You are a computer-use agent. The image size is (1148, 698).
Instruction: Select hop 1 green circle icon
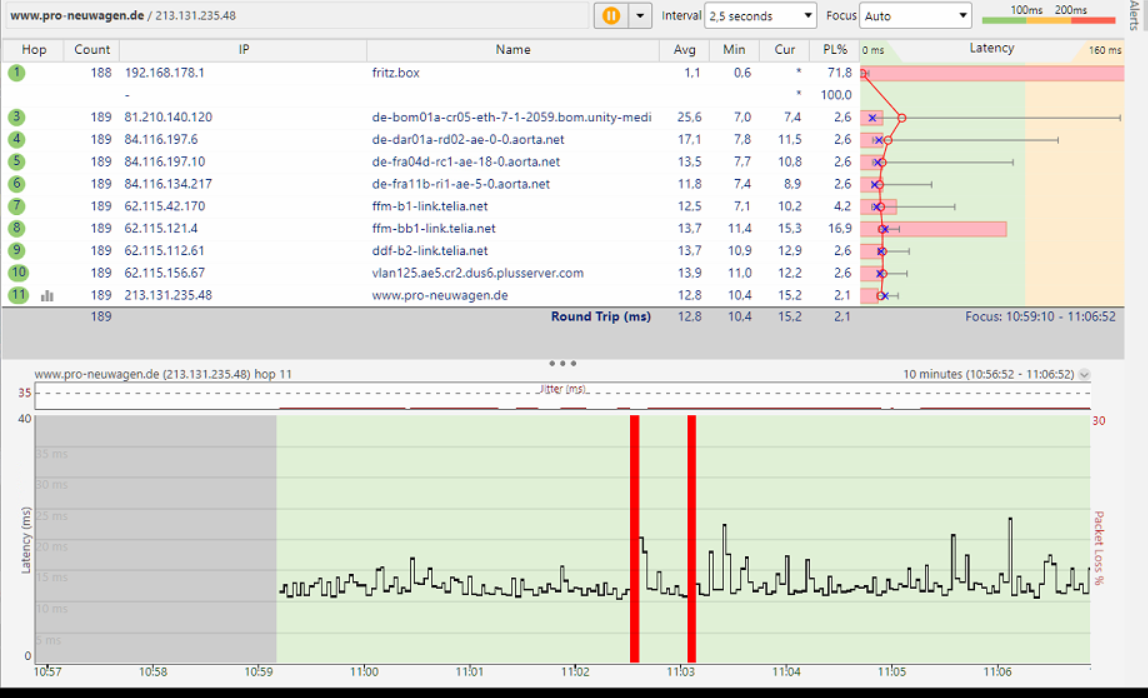pos(16,73)
